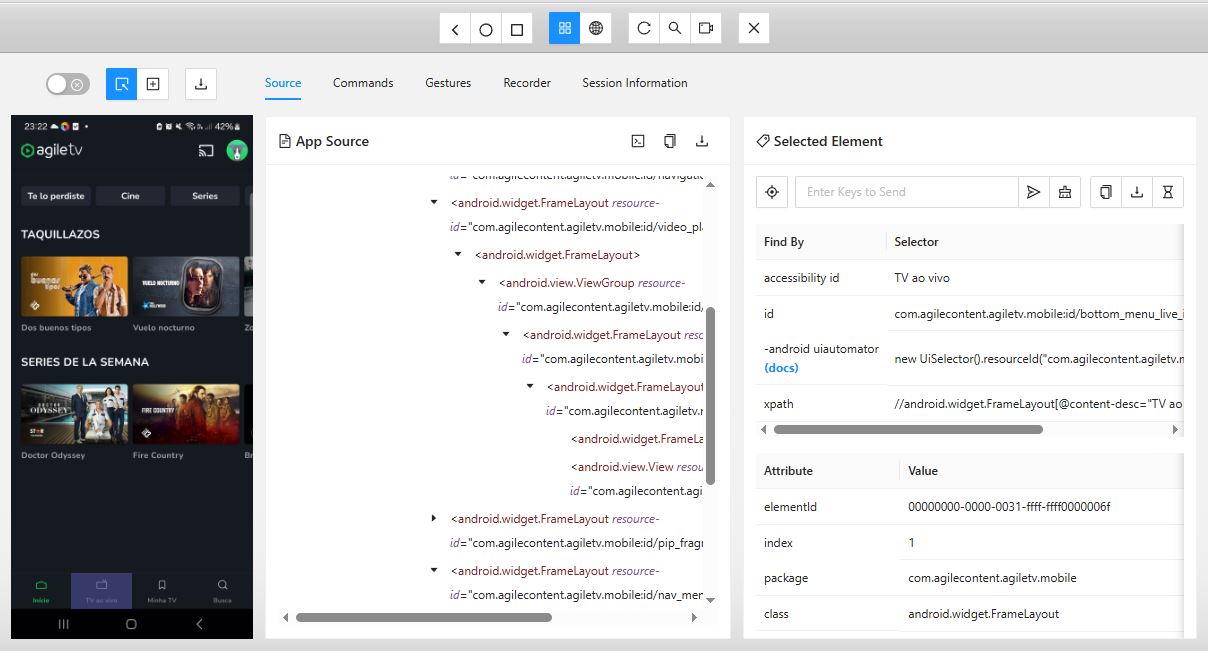
Task: Open the search for element magnifier icon
Action: pyautogui.click(x=675, y=29)
